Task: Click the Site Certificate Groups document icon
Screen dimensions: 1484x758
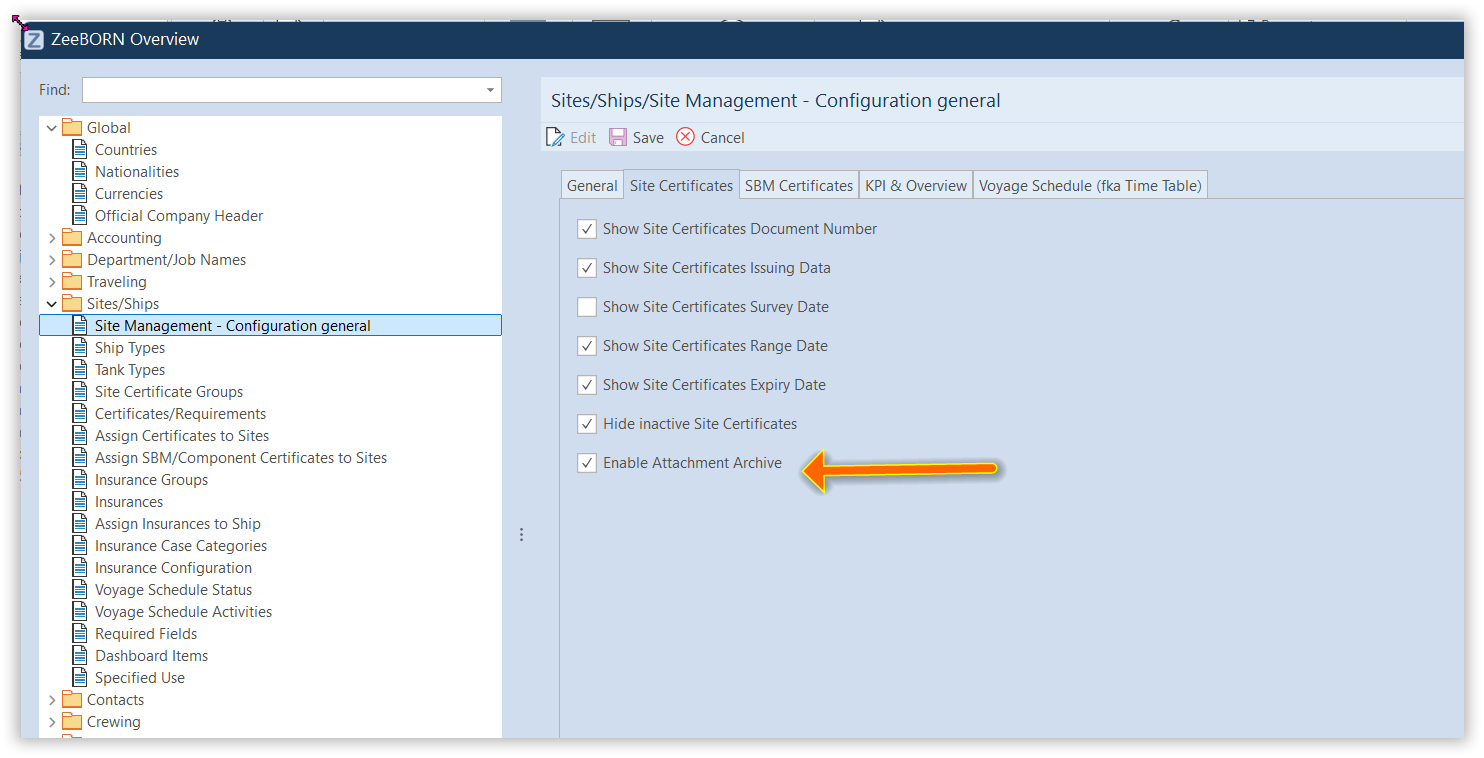Action: pyautogui.click(x=80, y=392)
